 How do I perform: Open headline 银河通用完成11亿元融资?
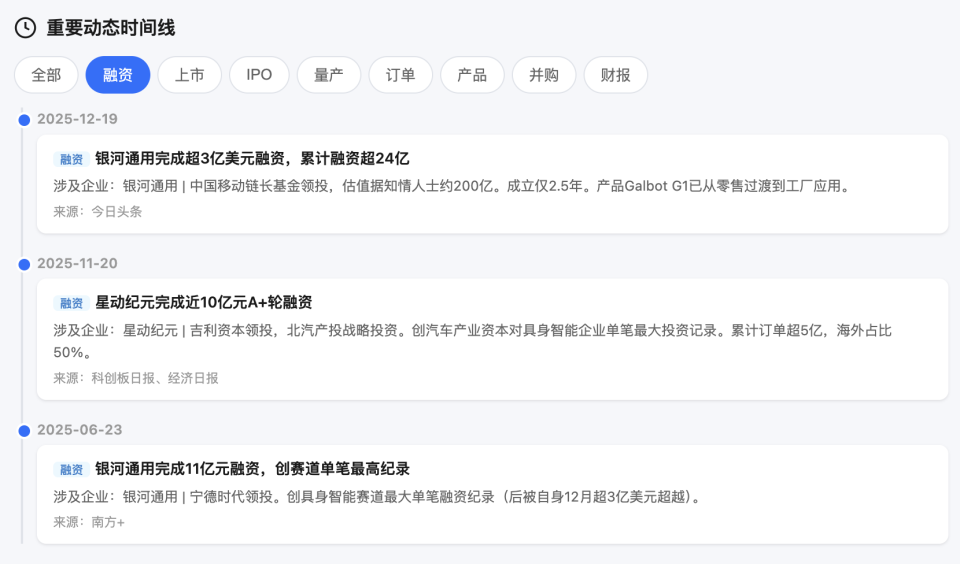(252, 469)
